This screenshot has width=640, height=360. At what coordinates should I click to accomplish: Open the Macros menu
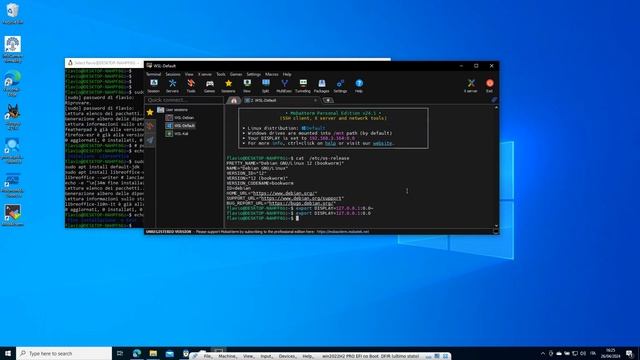pyautogui.click(x=271, y=74)
